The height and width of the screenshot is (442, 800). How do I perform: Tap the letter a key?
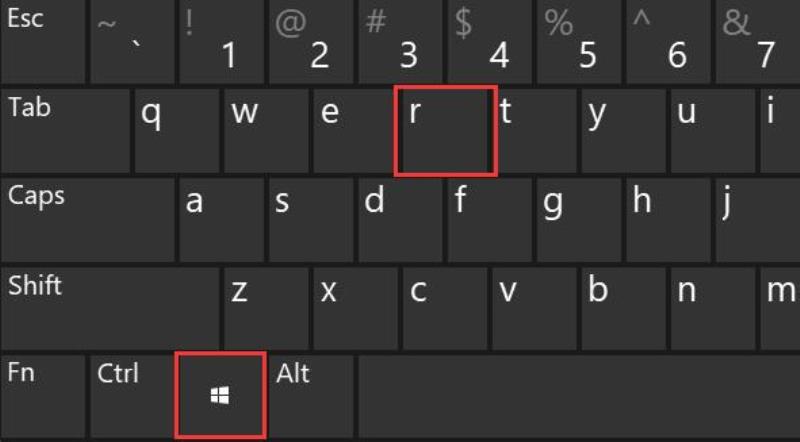pyautogui.click(x=221, y=219)
